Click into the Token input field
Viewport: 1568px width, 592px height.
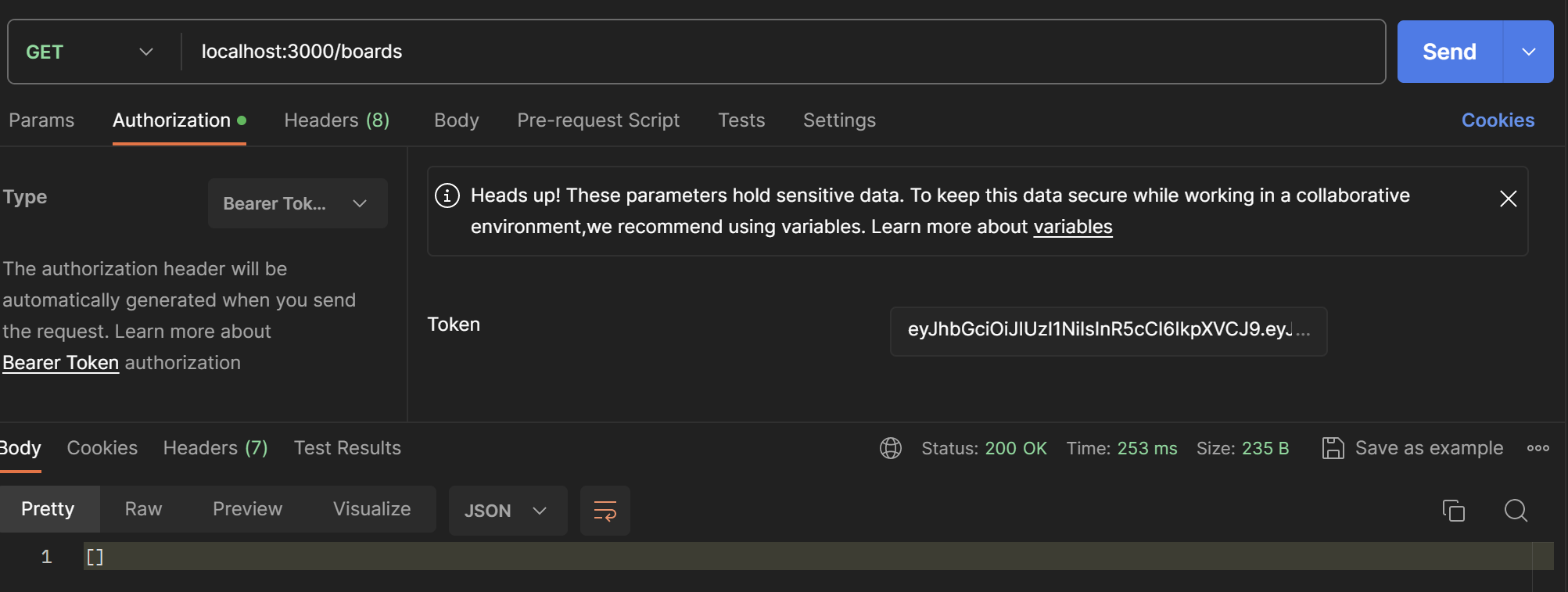point(1107,331)
